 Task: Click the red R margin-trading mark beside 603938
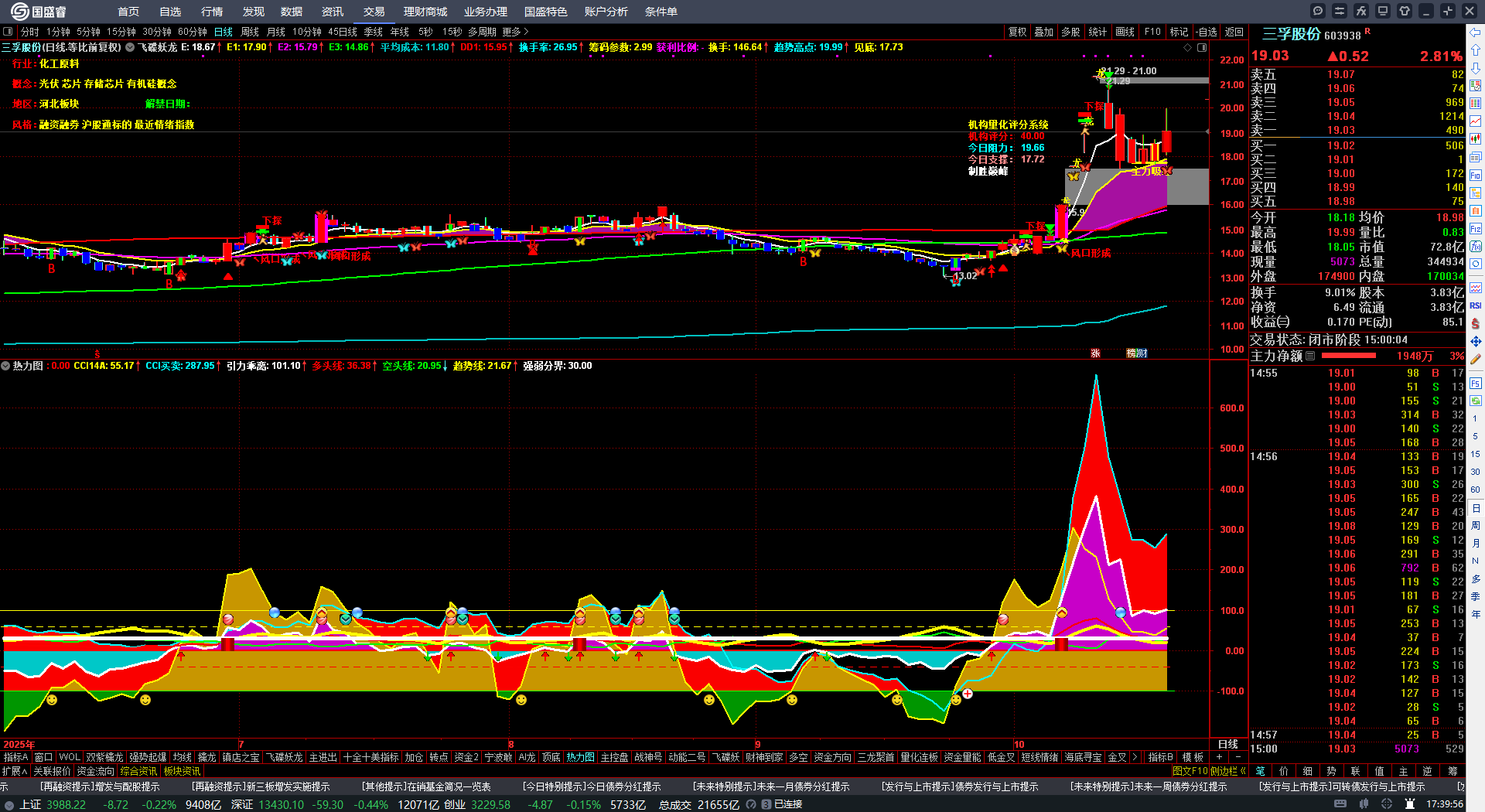point(1367,31)
